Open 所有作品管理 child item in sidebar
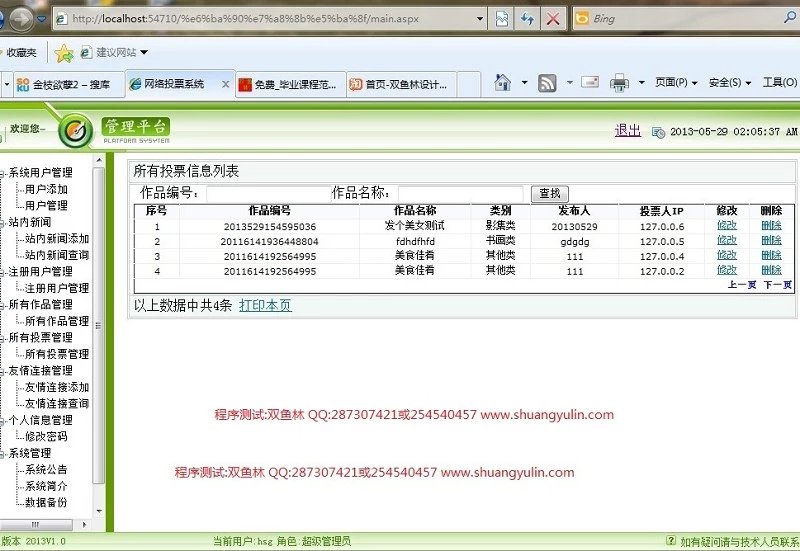The height and width of the screenshot is (551, 800). point(57,321)
